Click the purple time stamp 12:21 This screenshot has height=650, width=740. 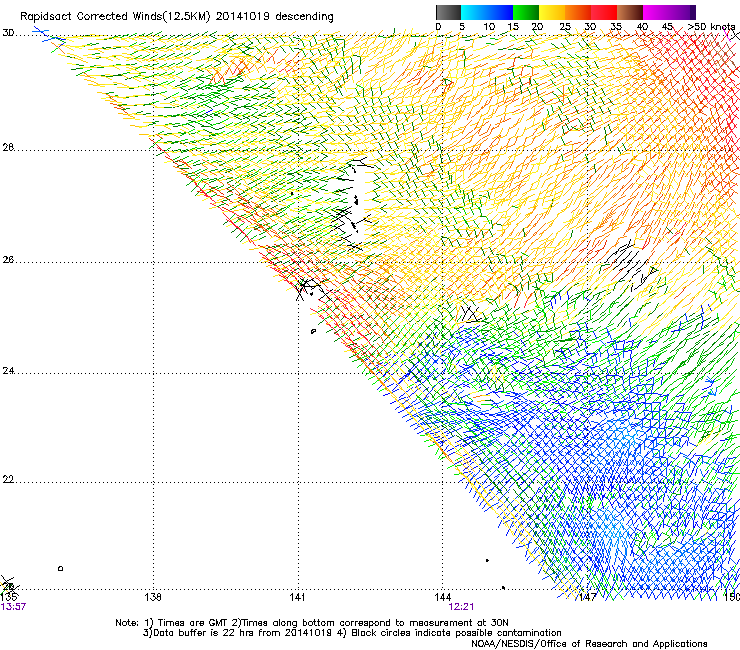coord(461,607)
